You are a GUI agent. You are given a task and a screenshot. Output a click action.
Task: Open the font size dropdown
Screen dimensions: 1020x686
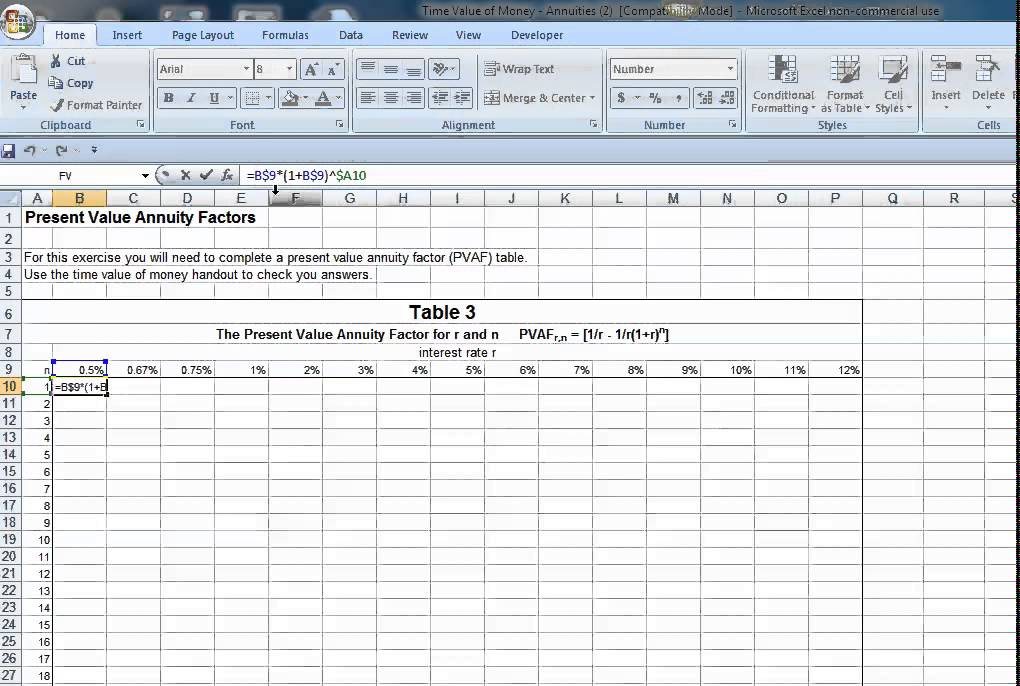289,69
